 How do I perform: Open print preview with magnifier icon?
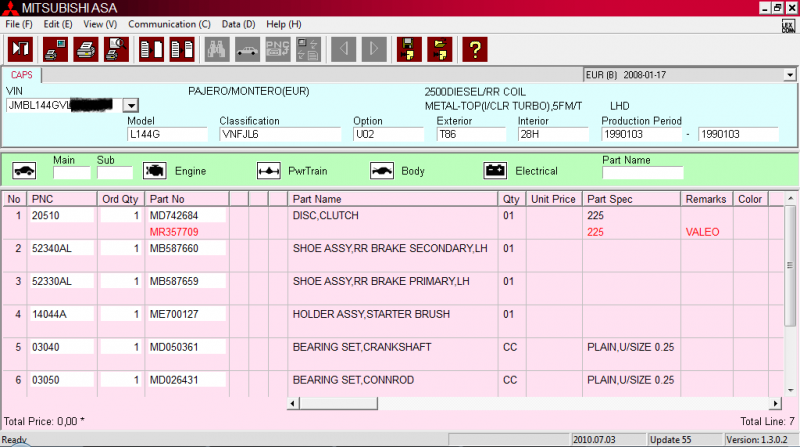(x=116, y=49)
